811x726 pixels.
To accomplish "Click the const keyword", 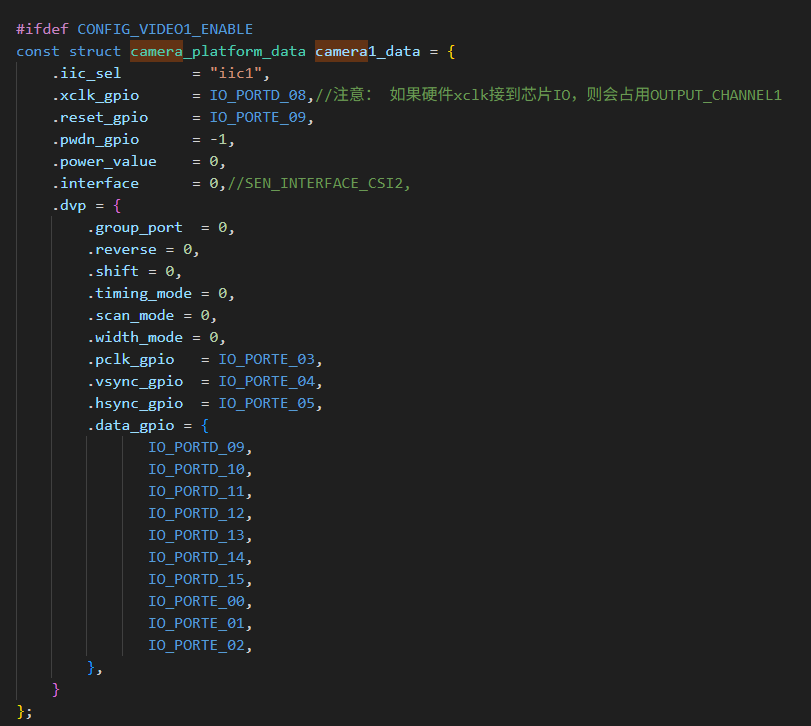I will point(38,51).
